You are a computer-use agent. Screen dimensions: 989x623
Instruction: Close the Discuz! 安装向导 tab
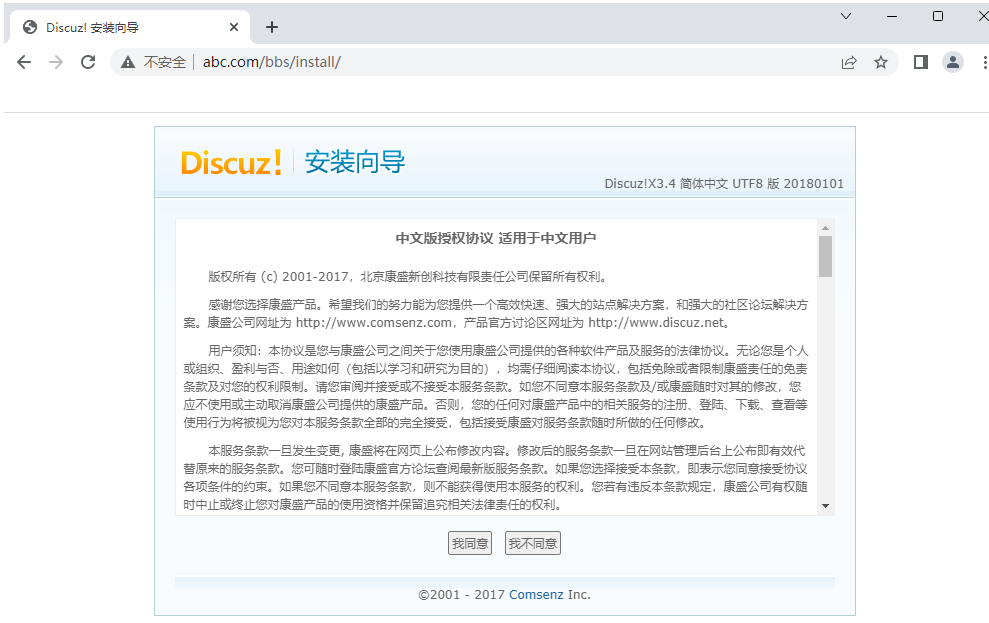point(234,27)
